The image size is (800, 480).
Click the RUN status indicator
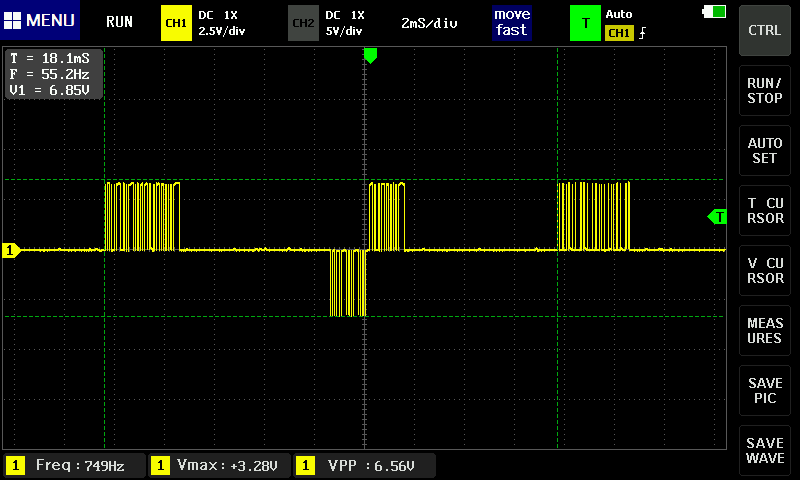tap(119, 21)
